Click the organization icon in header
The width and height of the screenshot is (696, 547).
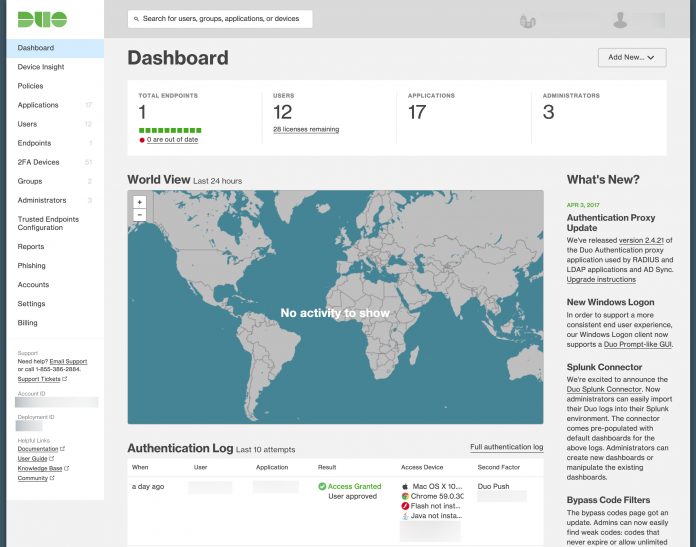click(x=528, y=21)
